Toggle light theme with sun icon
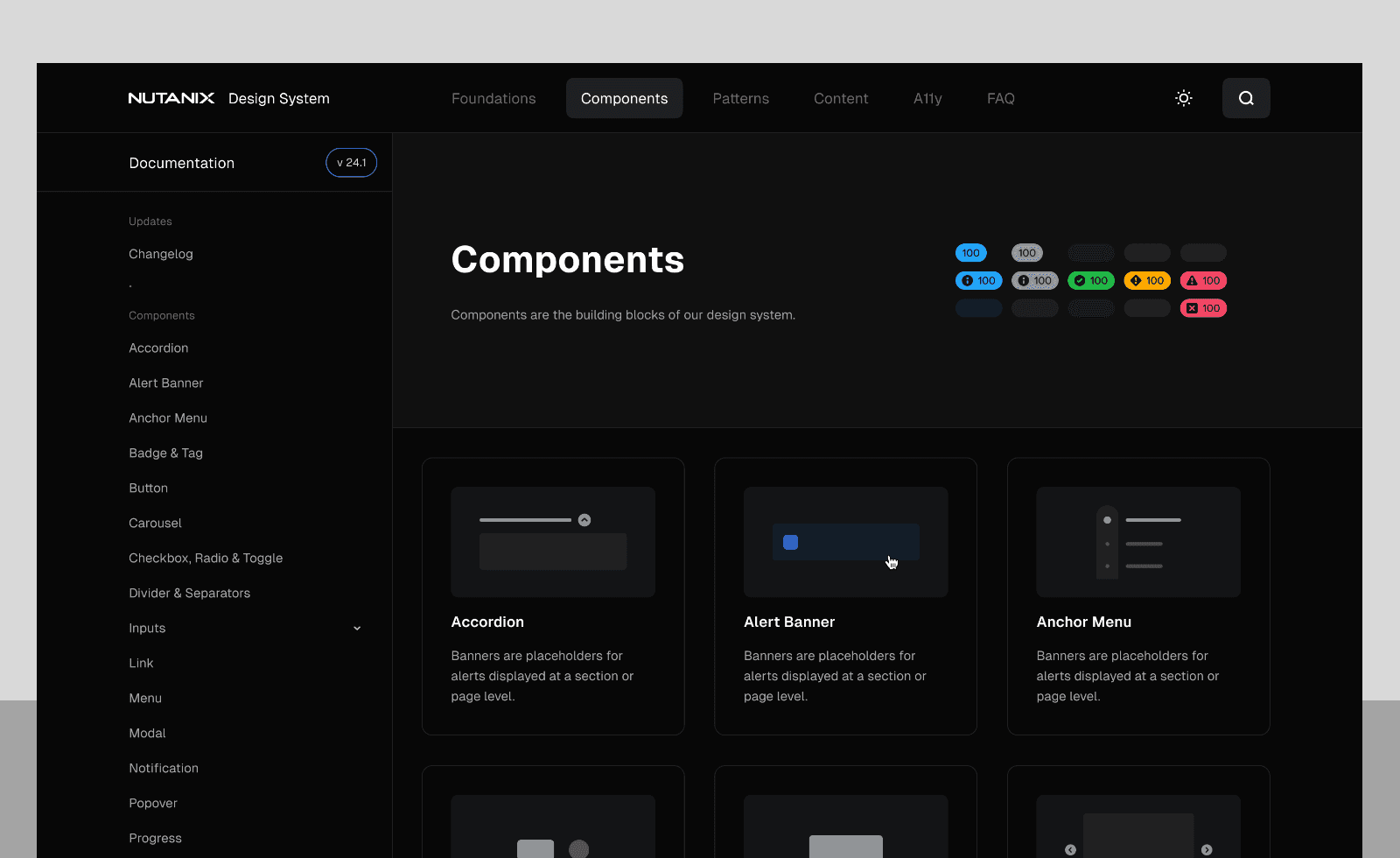Image resolution: width=1400 pixels, height=858 pixels. pos(1184,98)
